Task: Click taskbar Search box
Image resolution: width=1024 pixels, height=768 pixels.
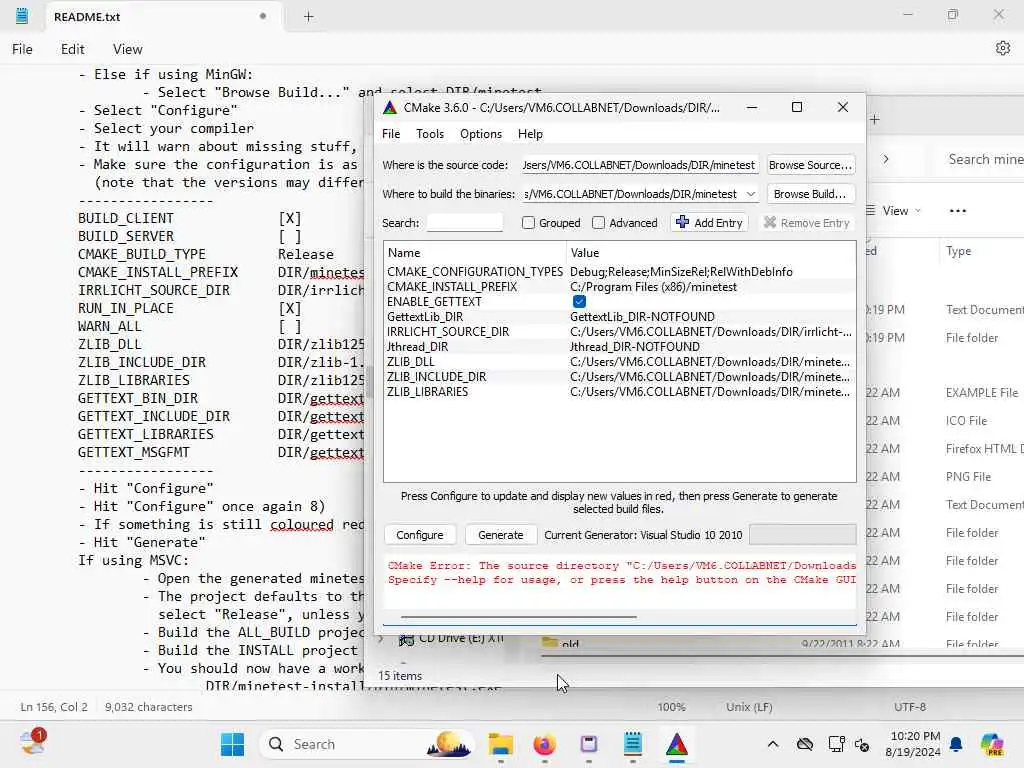Action: (366, 744)
